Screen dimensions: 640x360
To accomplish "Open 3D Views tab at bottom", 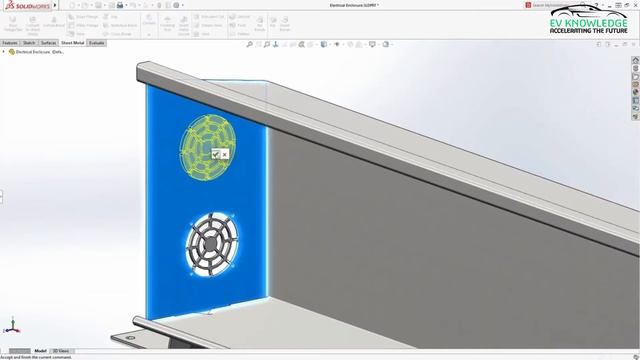I will pos(61,351).
